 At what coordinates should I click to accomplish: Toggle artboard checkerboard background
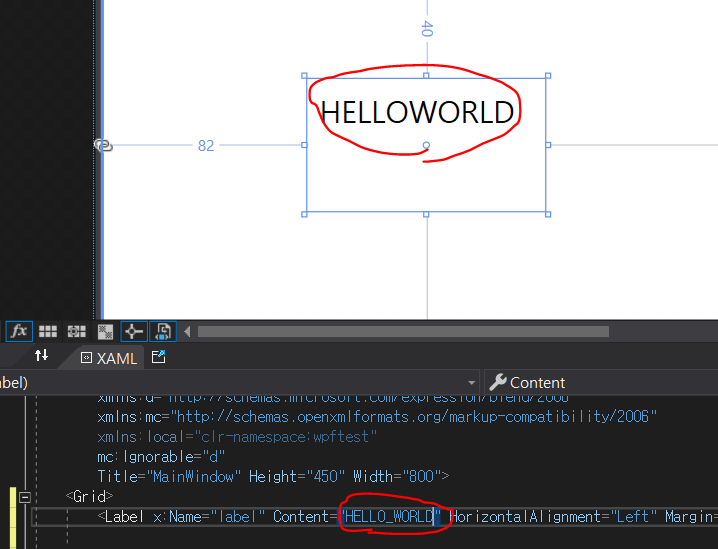[x=105, y=331]
